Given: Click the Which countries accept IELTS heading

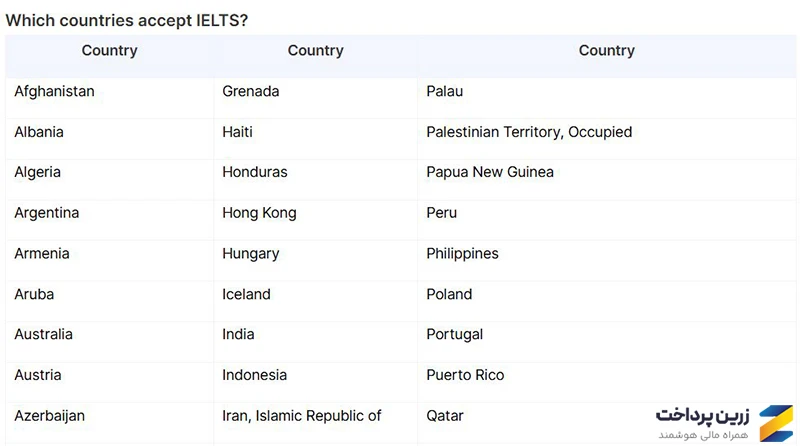Looking at the screenshot, I should pyautogui.click(x=127, y=20).
